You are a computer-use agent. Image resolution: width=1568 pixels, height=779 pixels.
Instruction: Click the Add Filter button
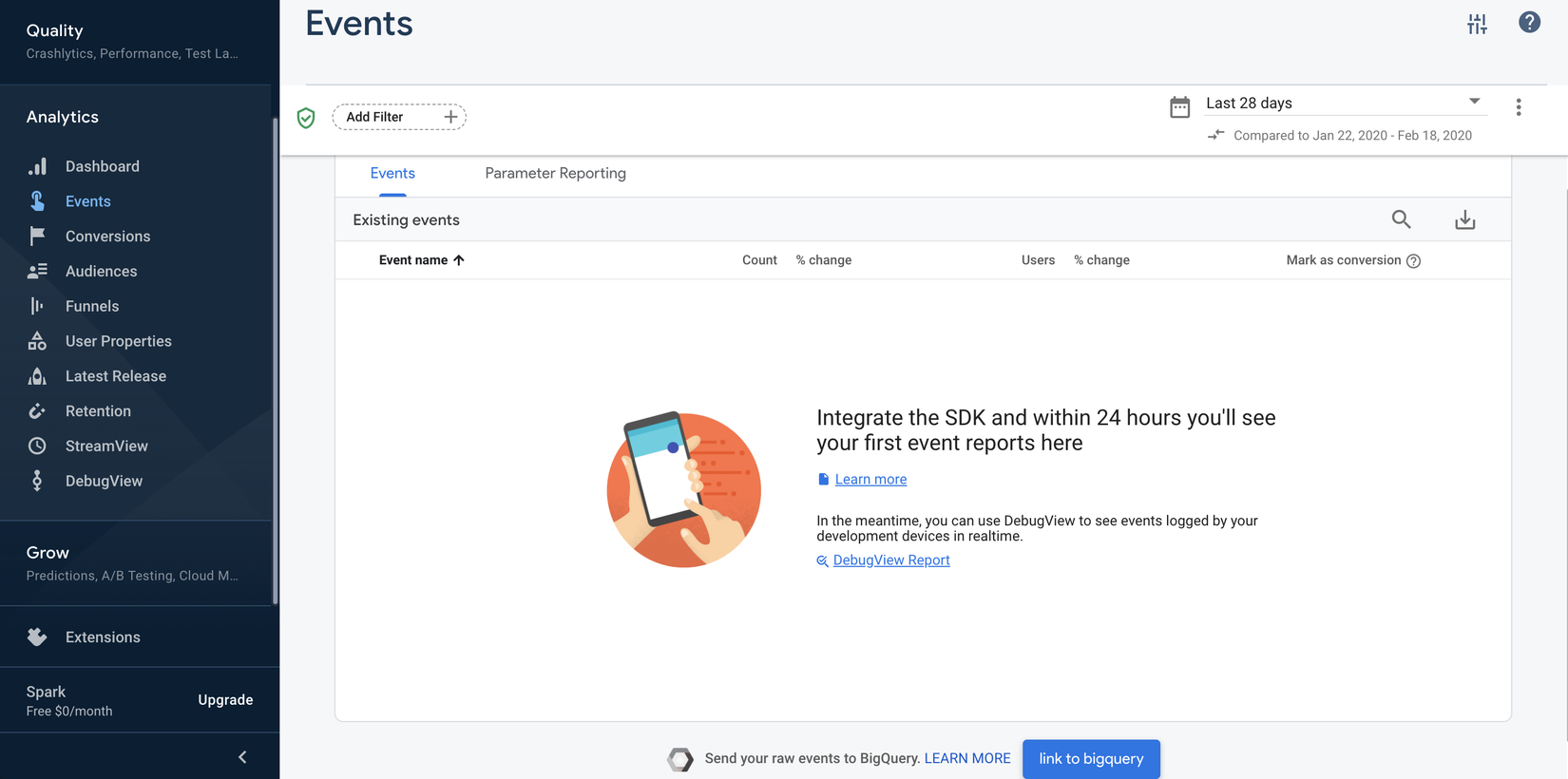pyautogui.click(x=399, y=117)
